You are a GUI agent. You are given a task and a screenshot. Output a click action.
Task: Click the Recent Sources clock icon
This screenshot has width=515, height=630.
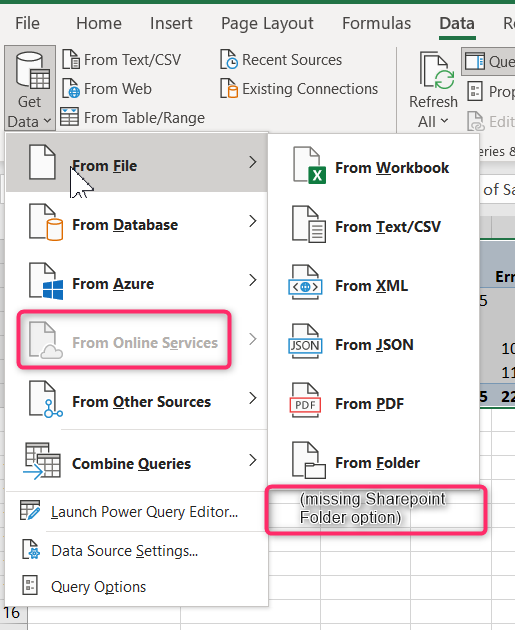click(x=229, y=59)
